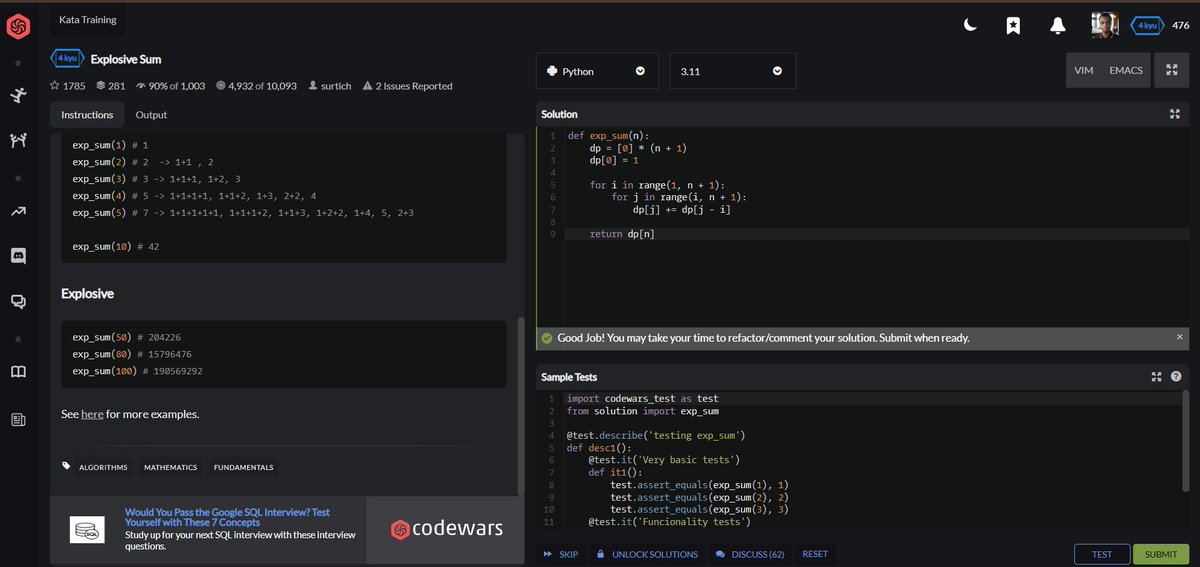The height and width of the screenshot is (567, 1200).
Task: Open the Sample Tests help icon
Action: click(1176, 377)
